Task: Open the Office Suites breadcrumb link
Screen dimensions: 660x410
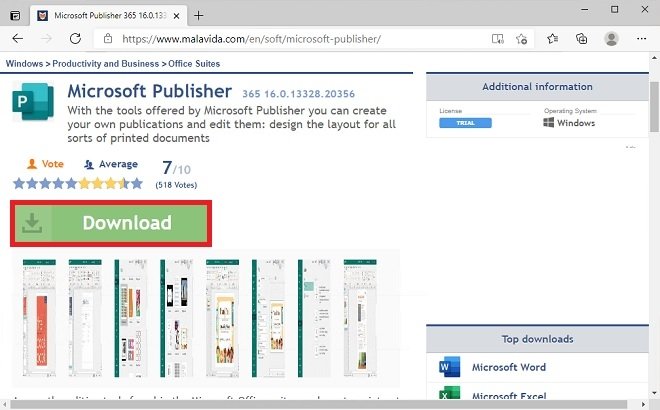Action: 194,64
